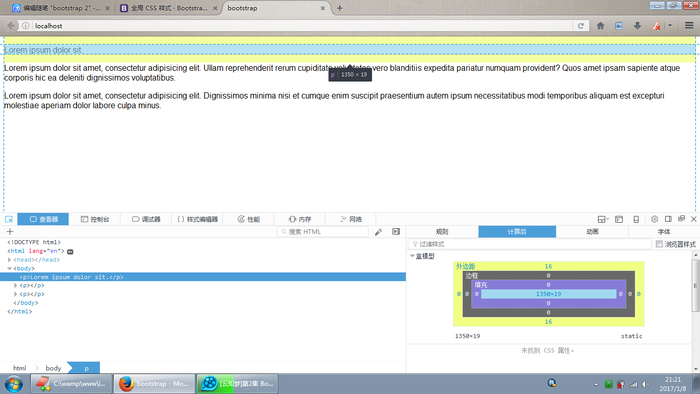Close the 全局 CSS 样式 tab

(x=215, y=8)
